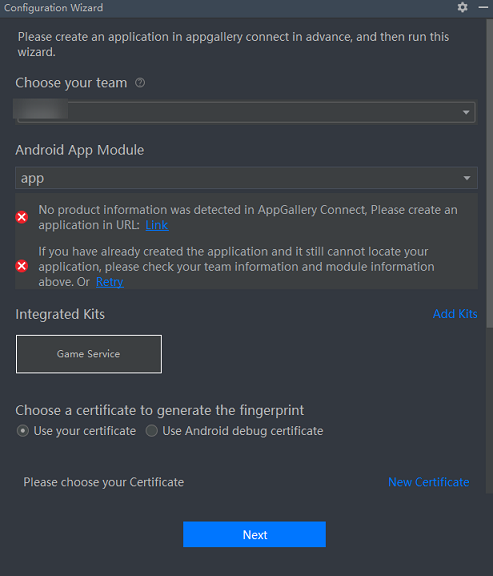Click the Next button
Image resolution: width=493 pixels, height=576 pixels.
point(254,534)
